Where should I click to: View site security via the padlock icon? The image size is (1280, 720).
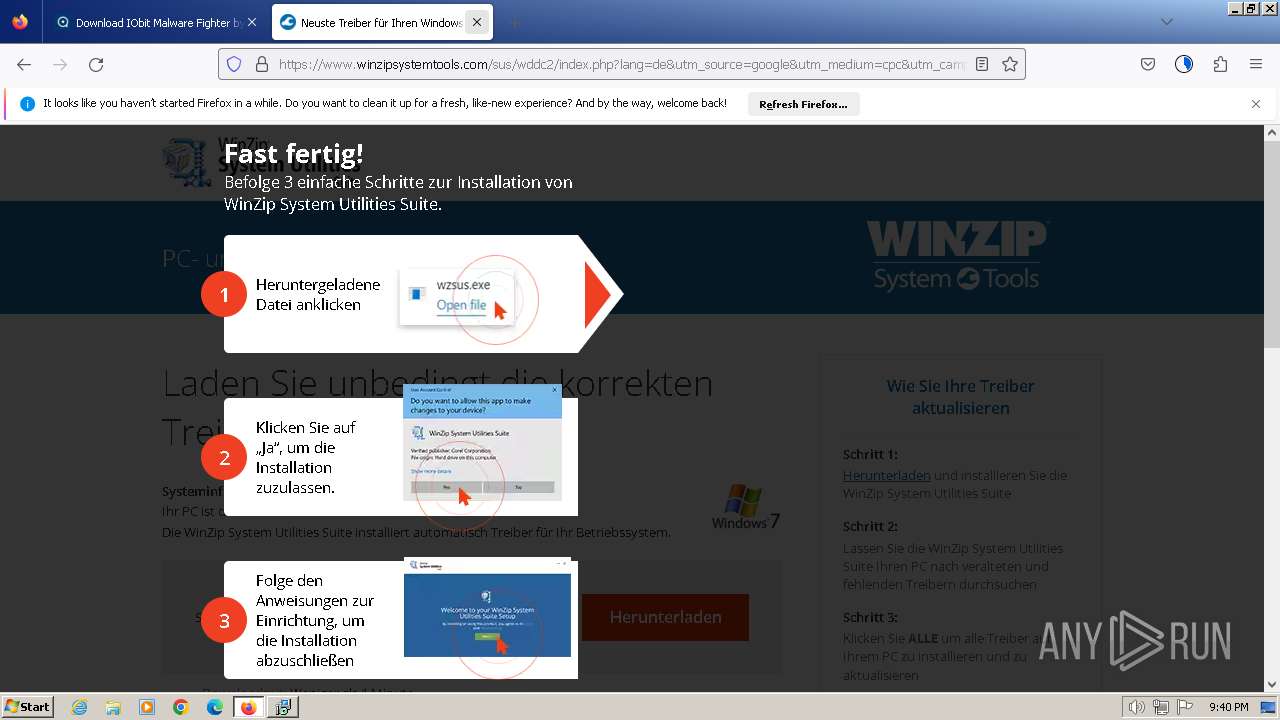pyautogui.click(x=262, y=64)
